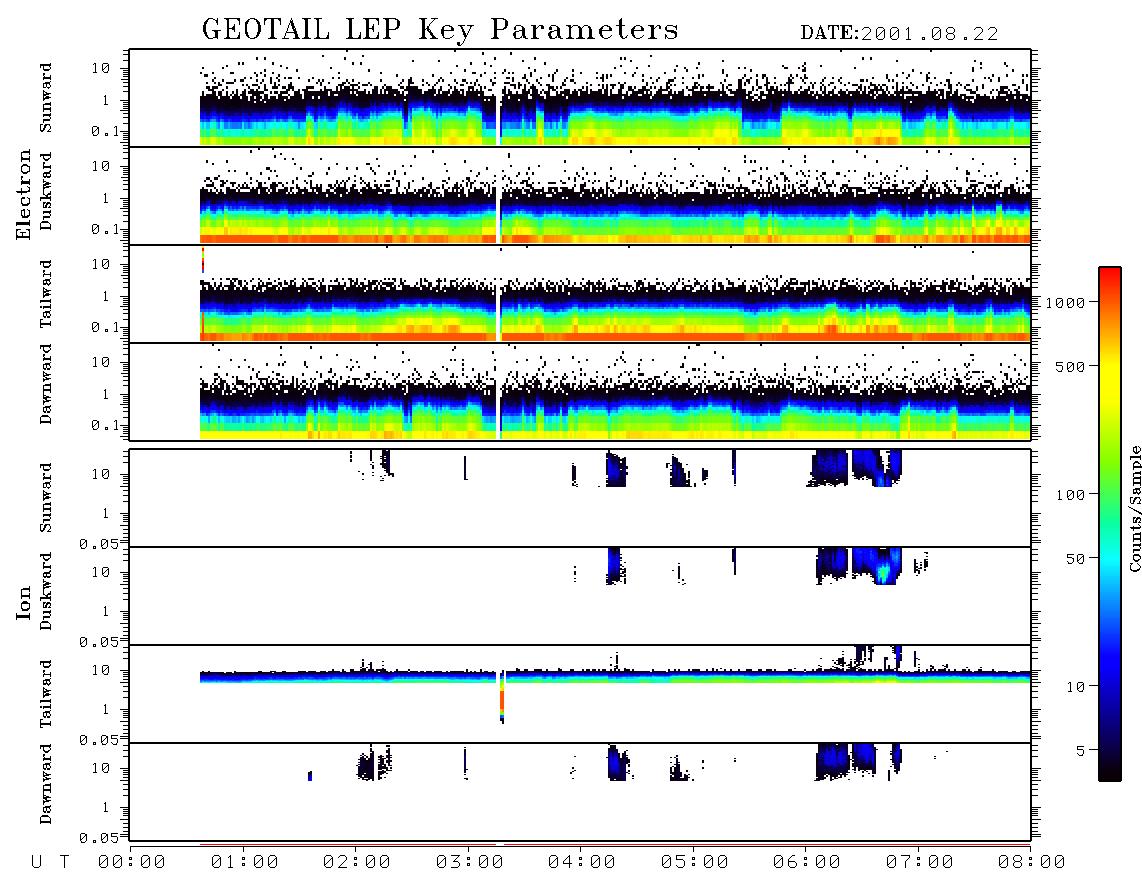This screenshot has height=880, width=1142.
Task: Click the vertical "Electron" group label
Action: point(24,194)
